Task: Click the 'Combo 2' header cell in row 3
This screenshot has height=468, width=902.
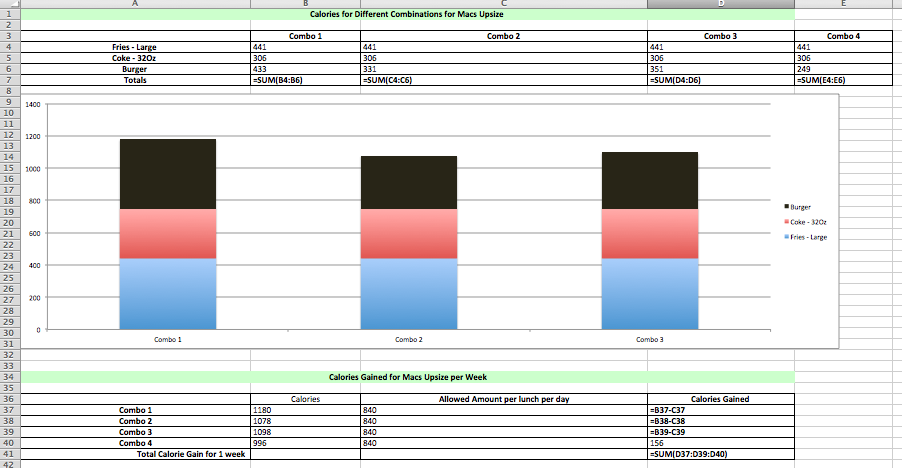Action: point(504,36)
